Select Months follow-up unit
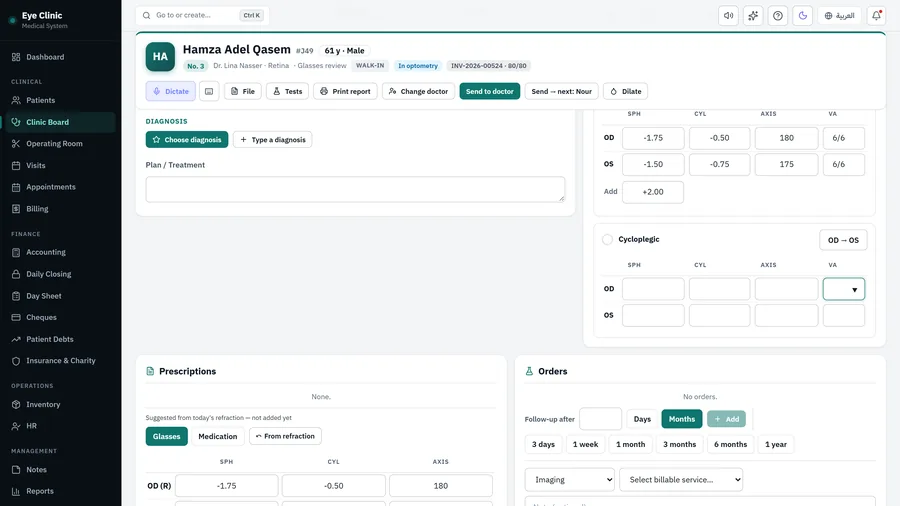This screenshot has height=506, width=900. pos(682,419)
